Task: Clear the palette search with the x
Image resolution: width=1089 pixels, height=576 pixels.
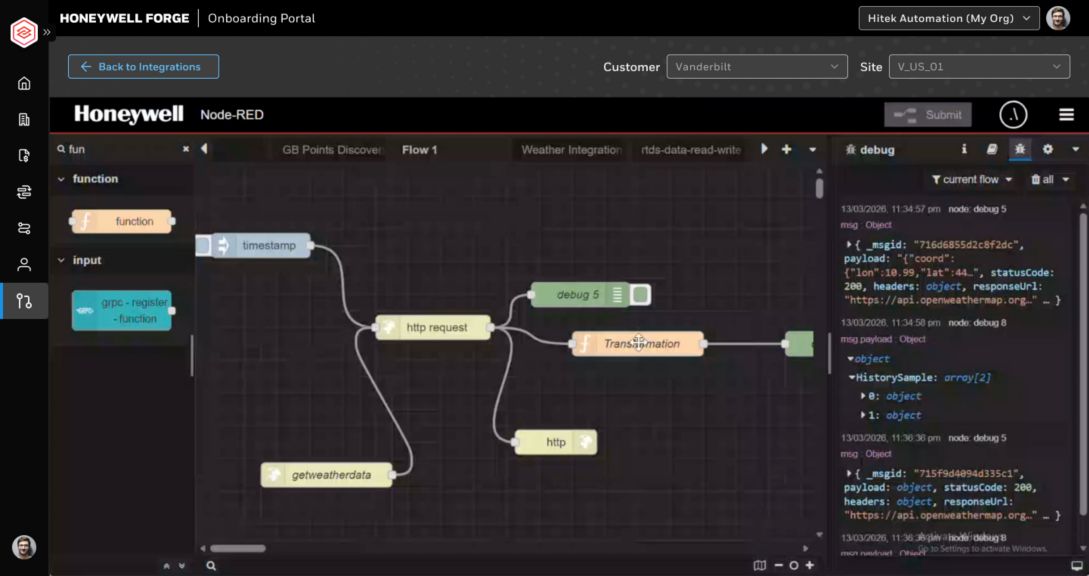Action: 185,149
